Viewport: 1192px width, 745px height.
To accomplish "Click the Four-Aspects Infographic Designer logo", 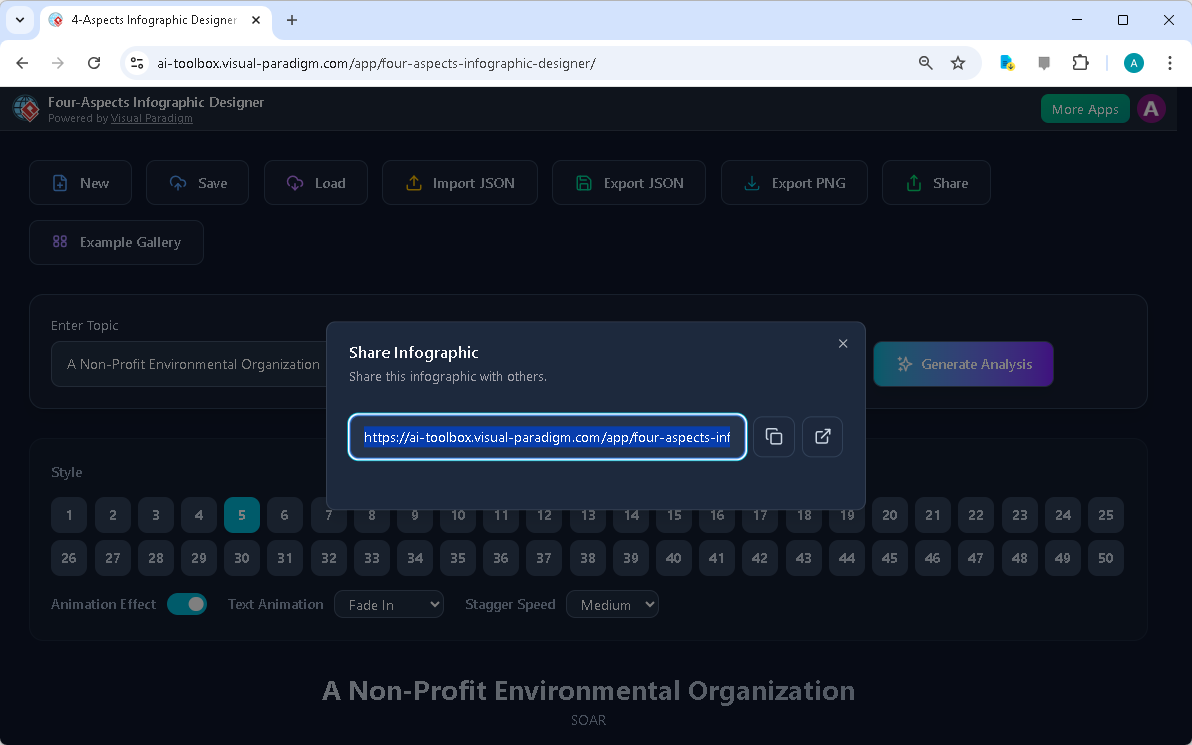I will pyautogui.click(x=25, y=108).
